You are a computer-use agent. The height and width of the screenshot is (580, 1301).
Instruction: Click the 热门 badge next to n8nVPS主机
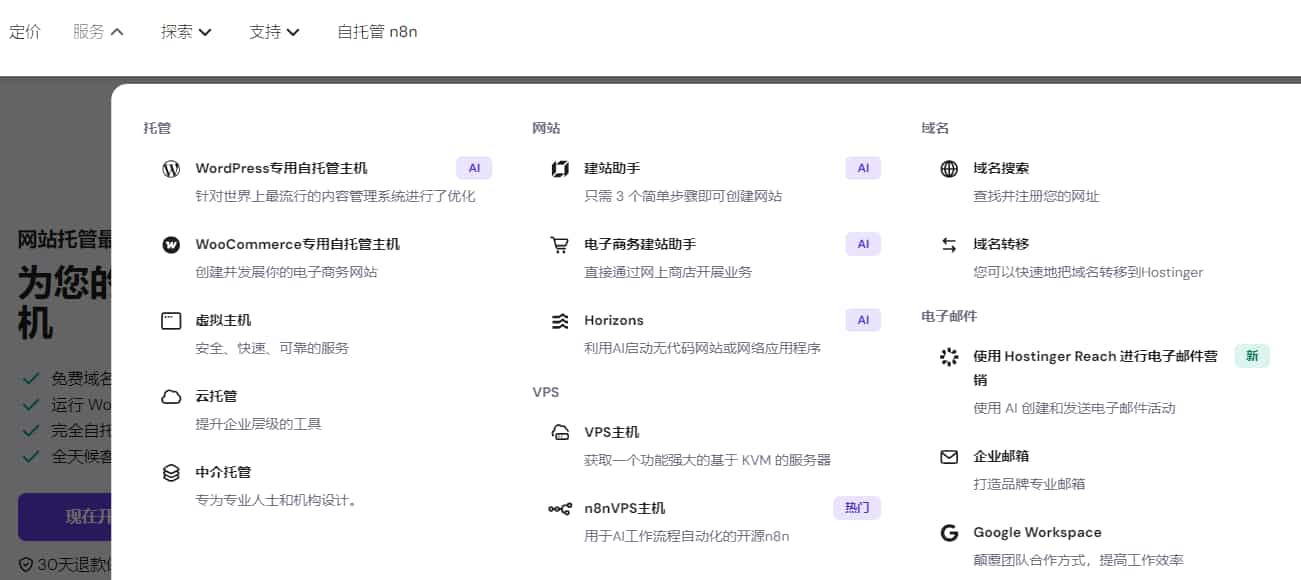tap(857, 508)
